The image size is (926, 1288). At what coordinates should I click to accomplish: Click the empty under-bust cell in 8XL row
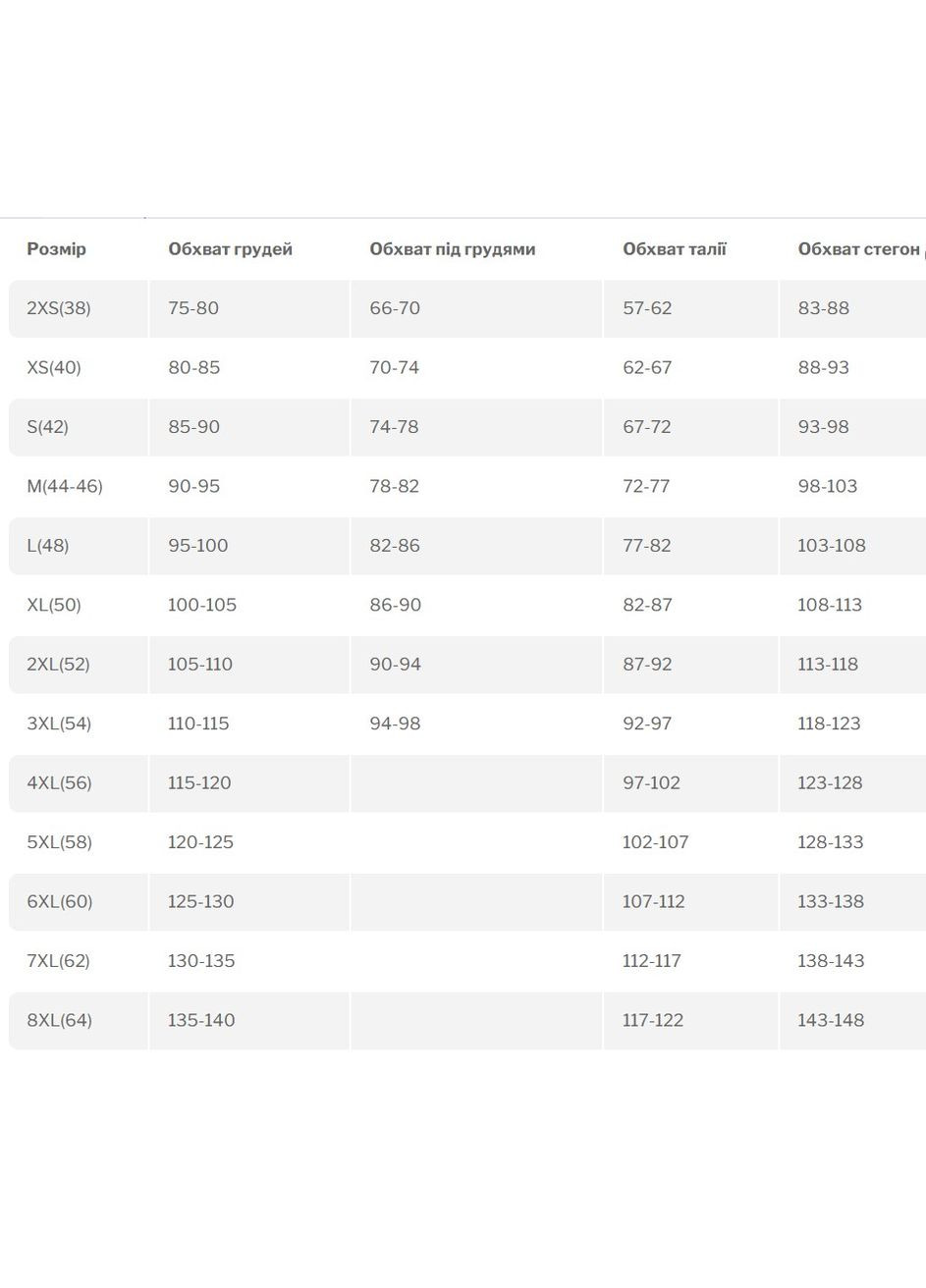(475, 1020)
